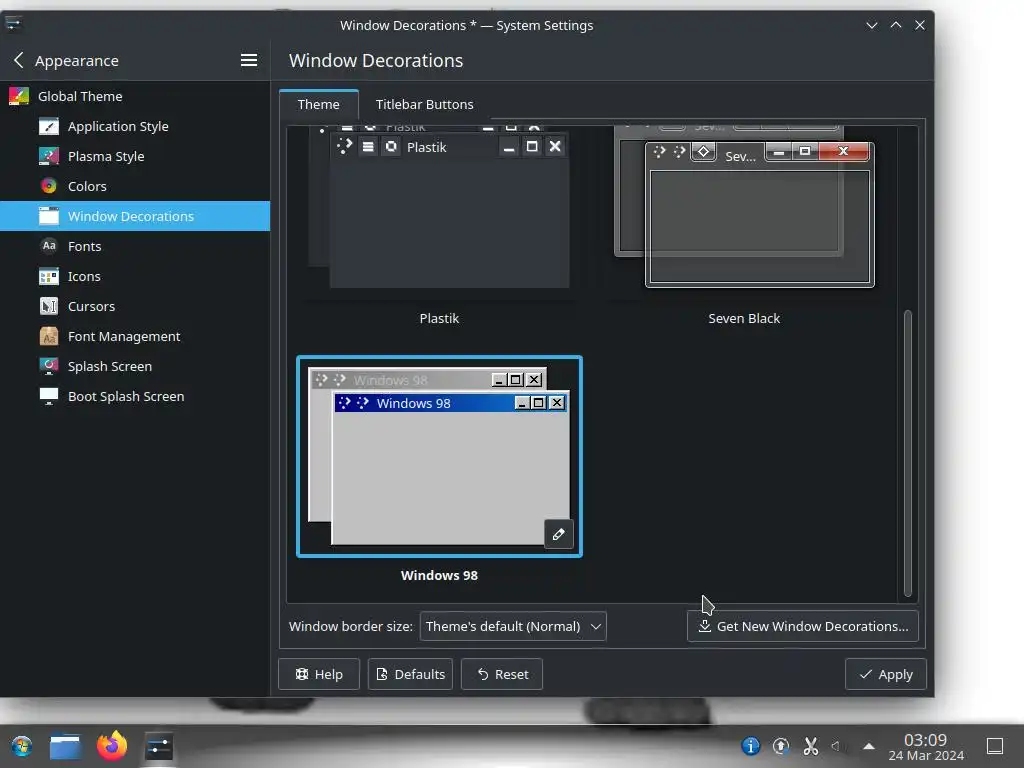Open the info notification tray icon

pos(750,746)
